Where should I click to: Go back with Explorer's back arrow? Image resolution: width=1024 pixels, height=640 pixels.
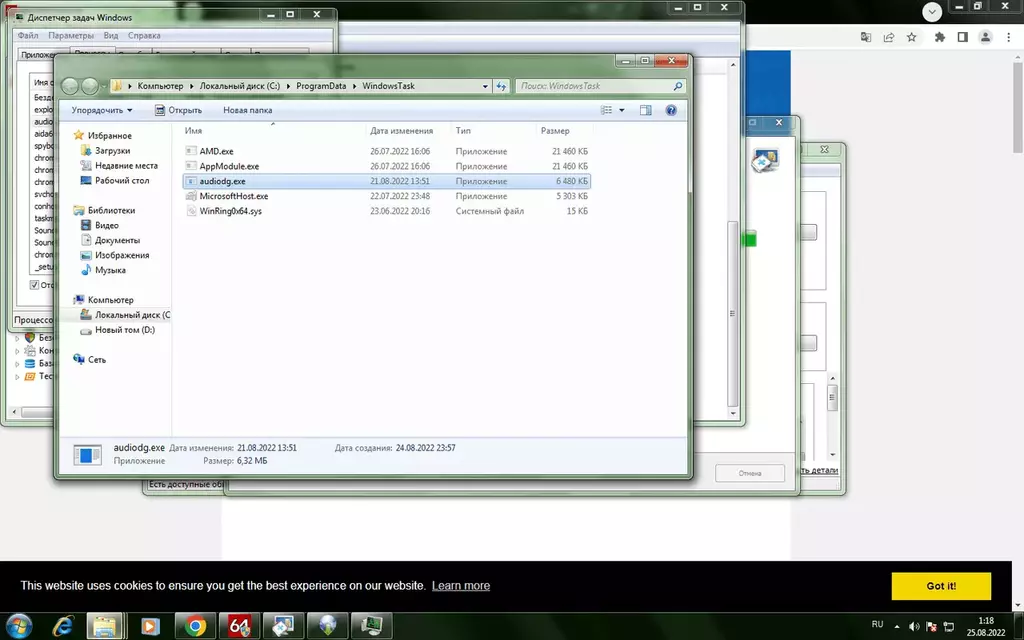[x=70, y=86]
